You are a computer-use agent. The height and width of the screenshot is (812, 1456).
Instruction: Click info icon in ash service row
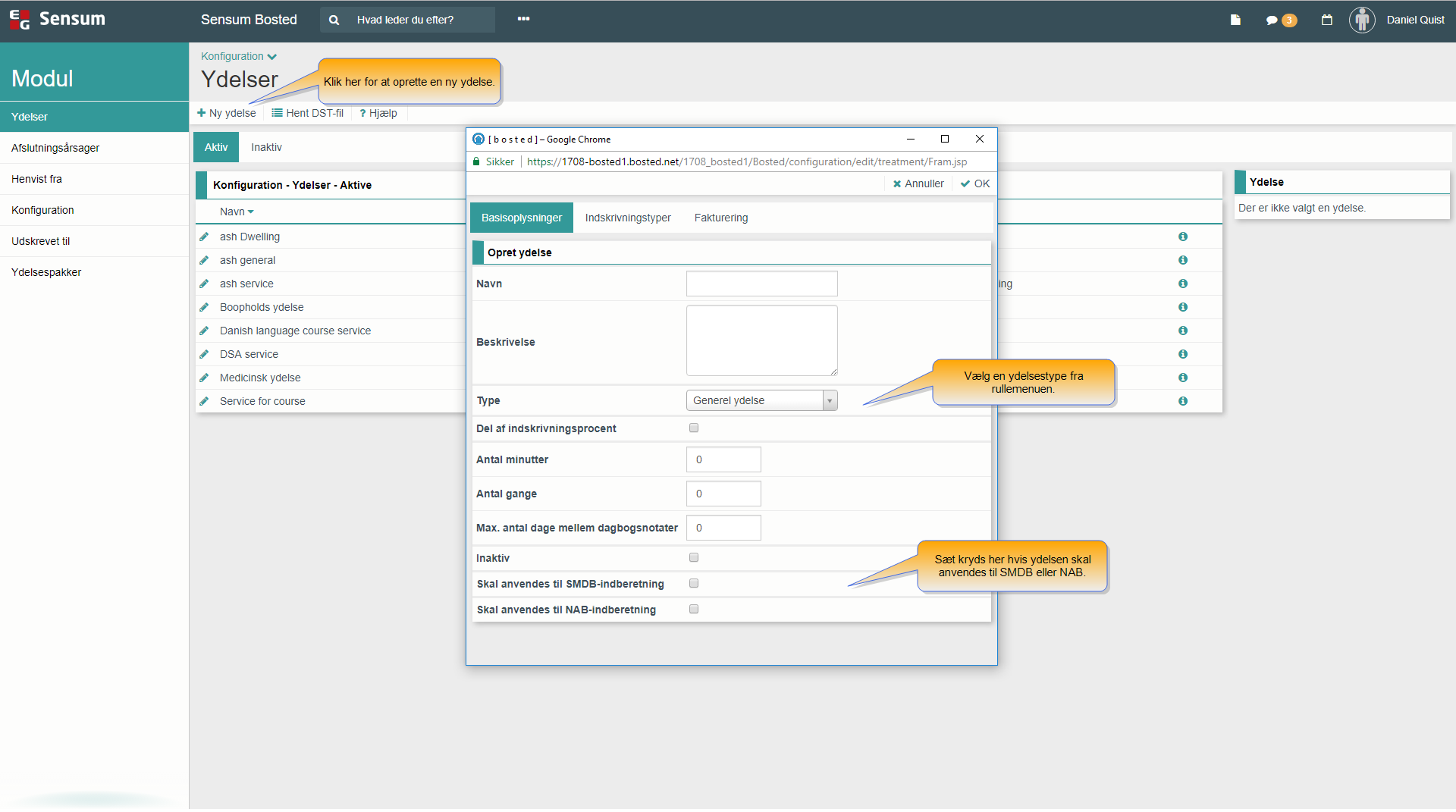coord(1183,284)
